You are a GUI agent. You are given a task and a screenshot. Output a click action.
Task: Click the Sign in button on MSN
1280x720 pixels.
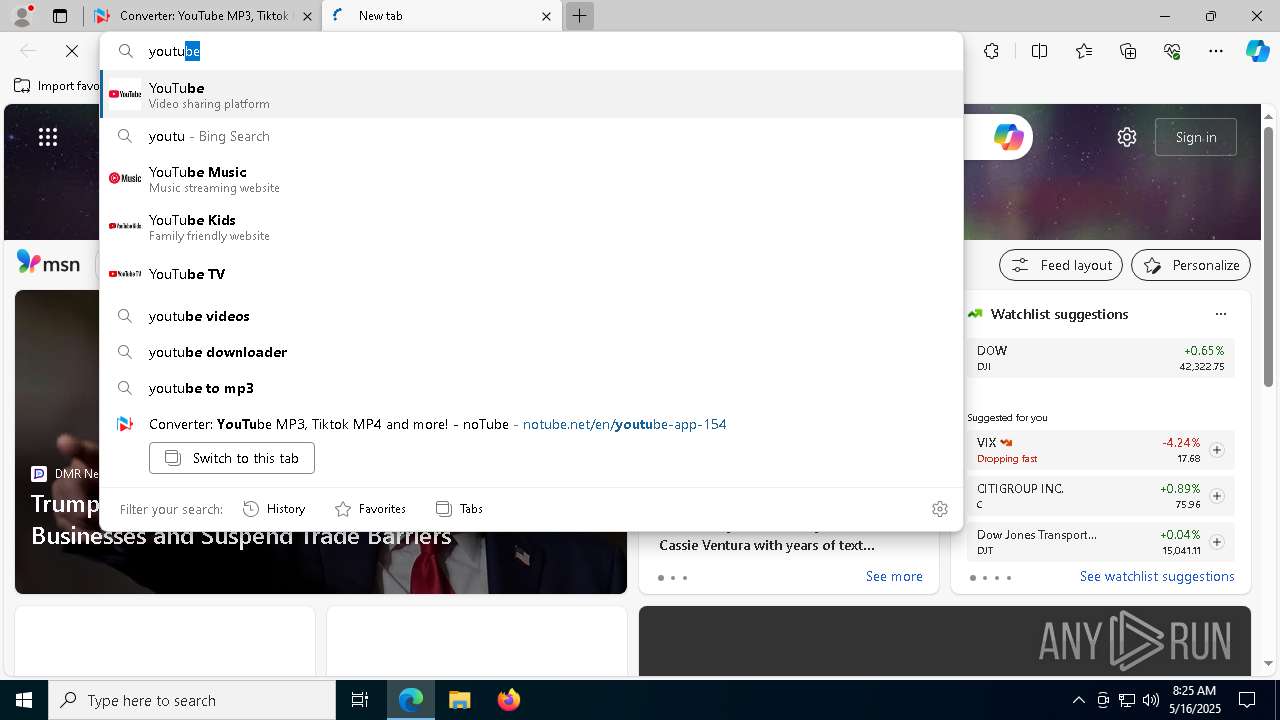[x=1196, y=137]
